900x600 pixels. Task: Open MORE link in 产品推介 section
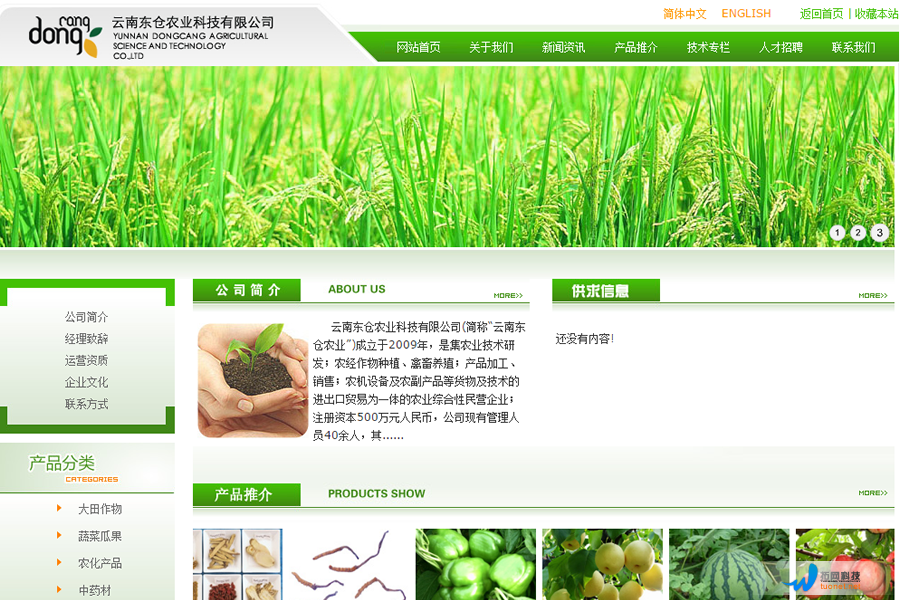(x=872, y=493)
